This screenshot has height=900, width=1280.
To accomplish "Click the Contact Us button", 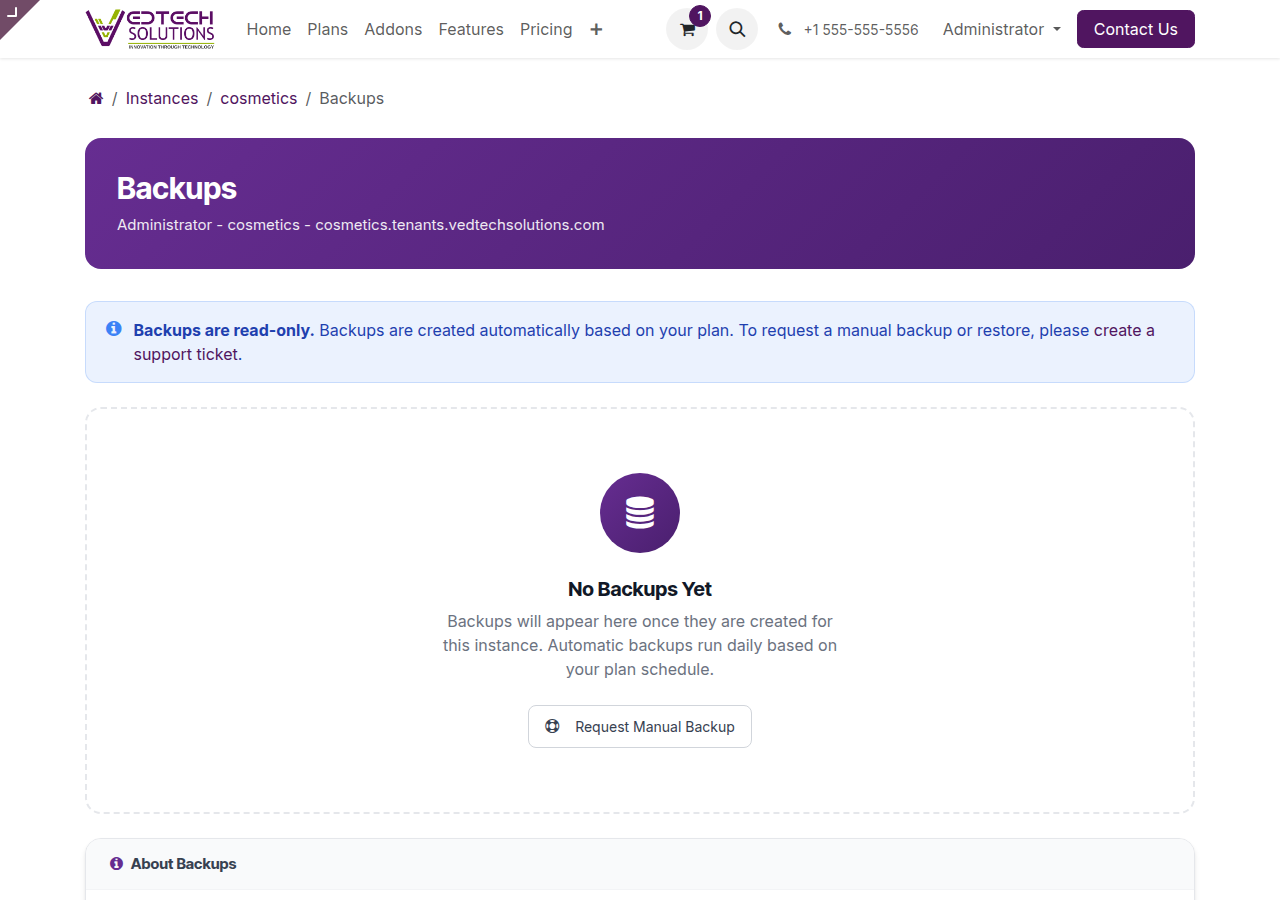I will pyautogui.click(x=1135, y=29).
